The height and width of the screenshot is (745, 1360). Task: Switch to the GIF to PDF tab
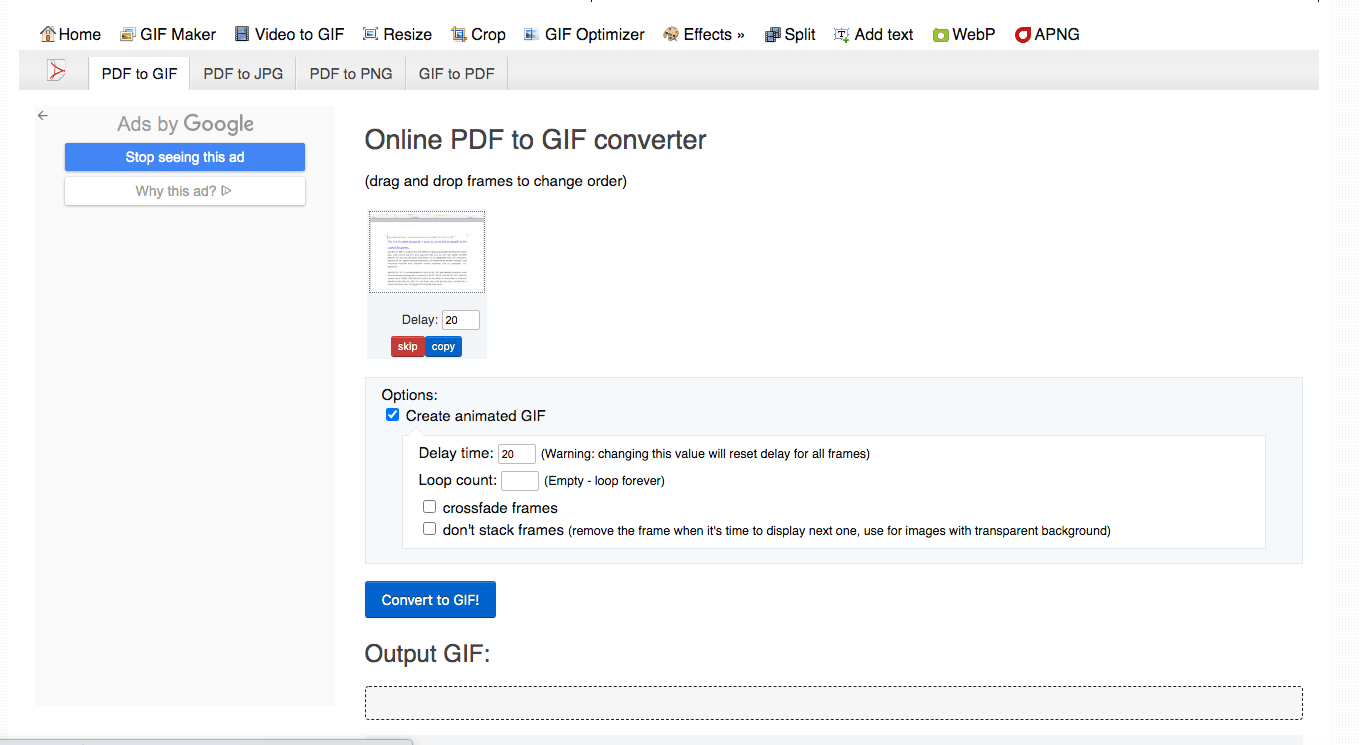456,74
